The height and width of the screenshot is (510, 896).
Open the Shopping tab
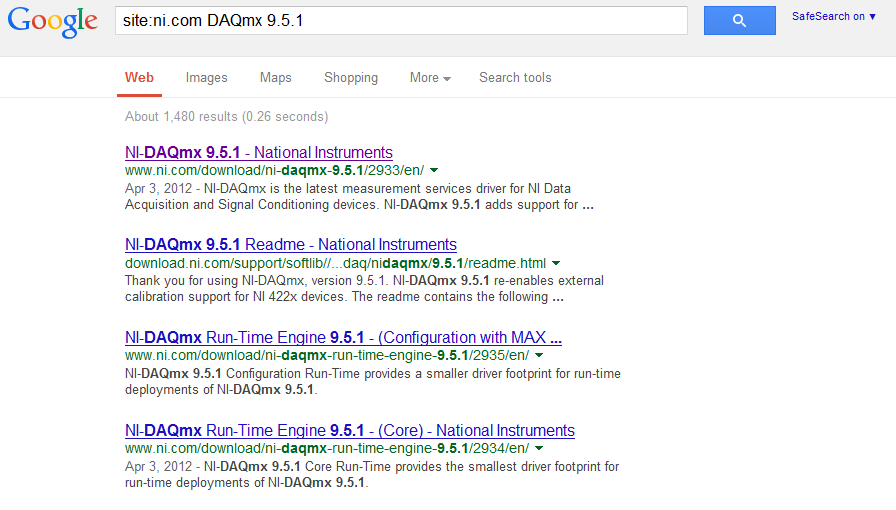click(351, 78)
